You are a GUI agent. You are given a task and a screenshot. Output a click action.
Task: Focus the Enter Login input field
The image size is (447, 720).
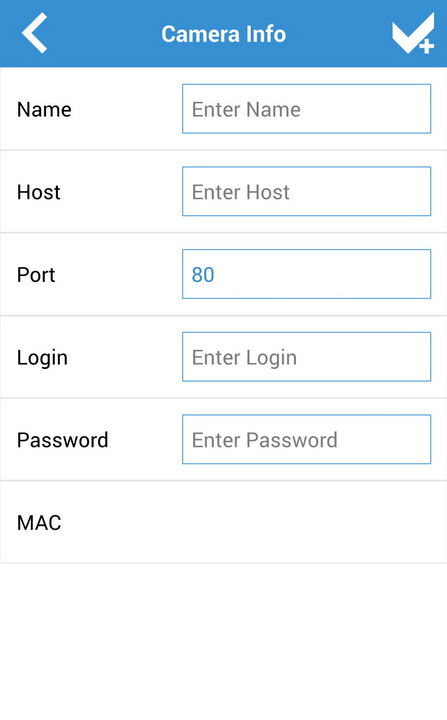pyautogui.click(x=306, y=357)
